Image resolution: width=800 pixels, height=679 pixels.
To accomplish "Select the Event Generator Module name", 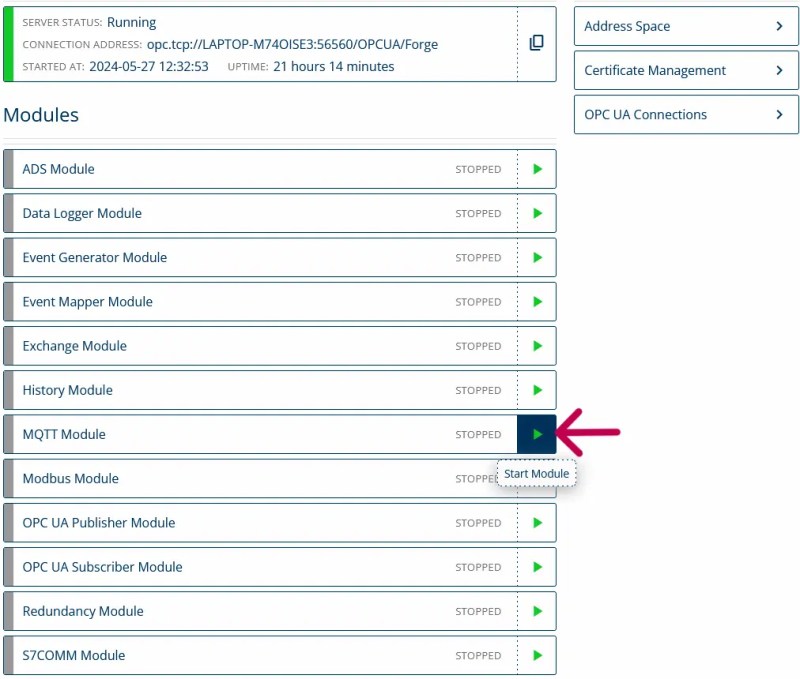I will (x=94, y=258).
